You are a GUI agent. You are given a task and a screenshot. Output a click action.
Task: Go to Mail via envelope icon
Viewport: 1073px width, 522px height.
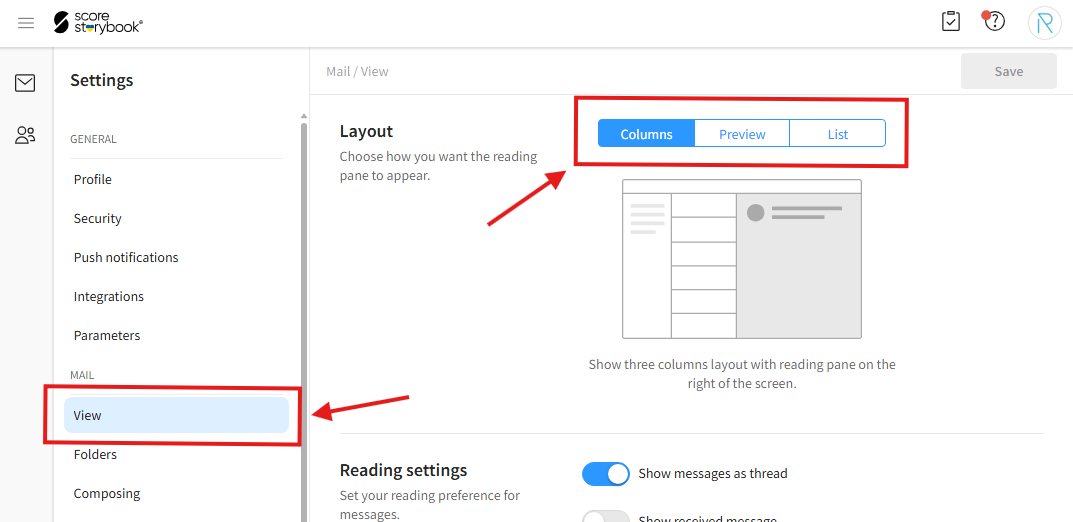(25, 83)
